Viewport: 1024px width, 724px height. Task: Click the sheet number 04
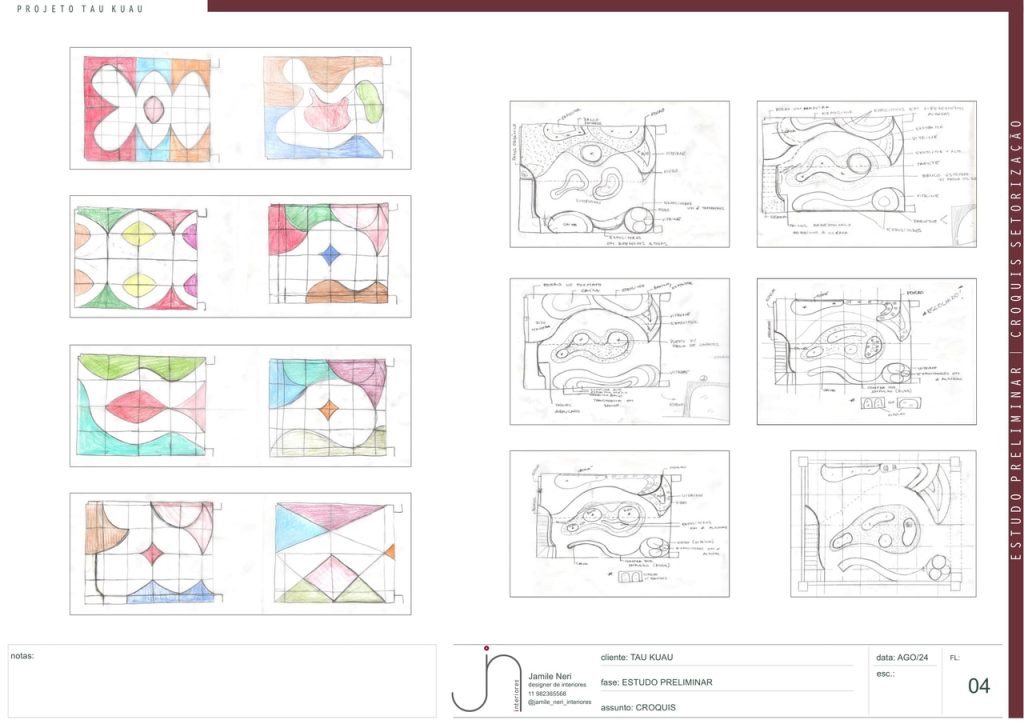pos(979,686)
